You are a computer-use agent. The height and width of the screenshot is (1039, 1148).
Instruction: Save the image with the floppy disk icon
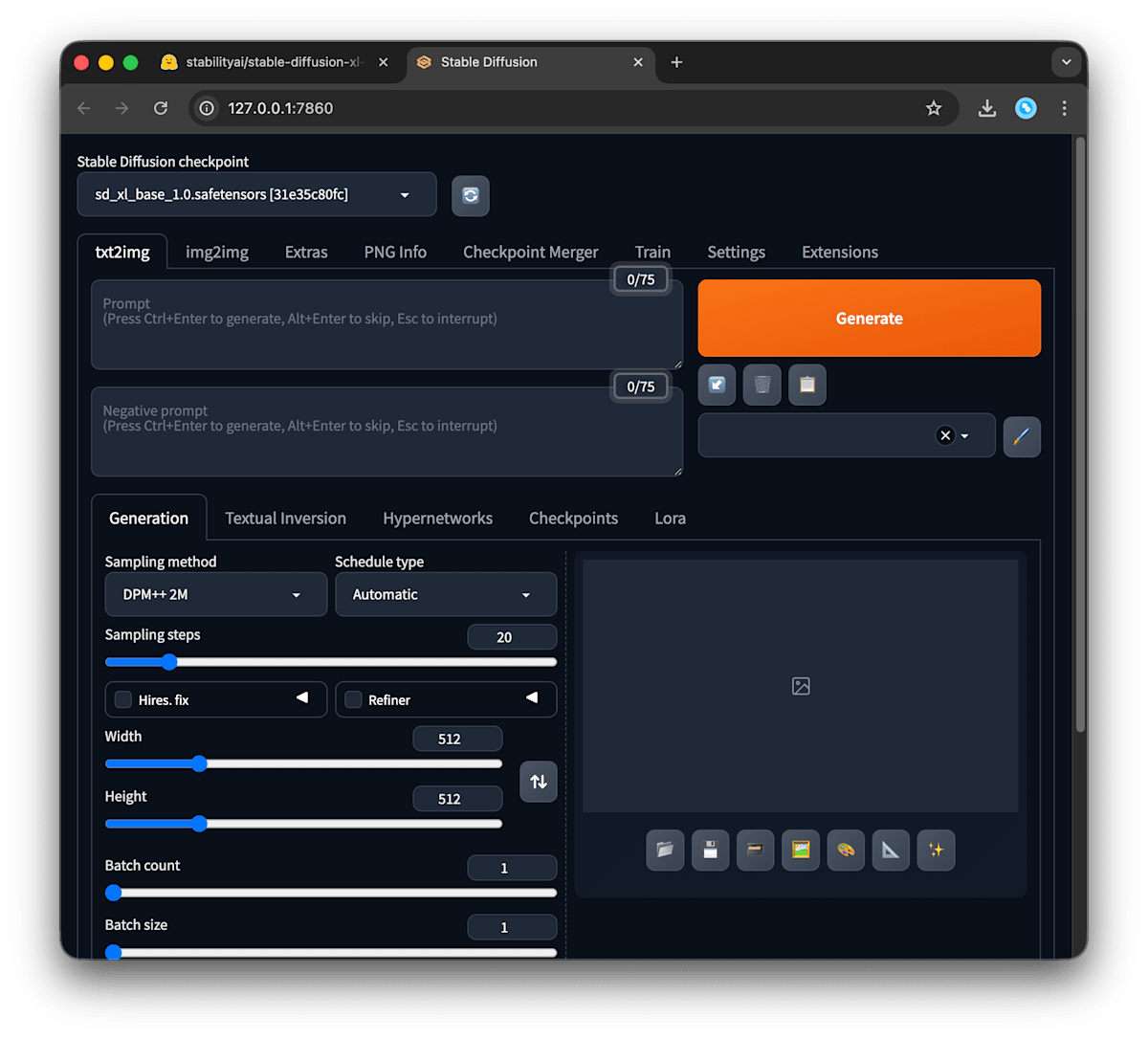[x=710, y=850]
